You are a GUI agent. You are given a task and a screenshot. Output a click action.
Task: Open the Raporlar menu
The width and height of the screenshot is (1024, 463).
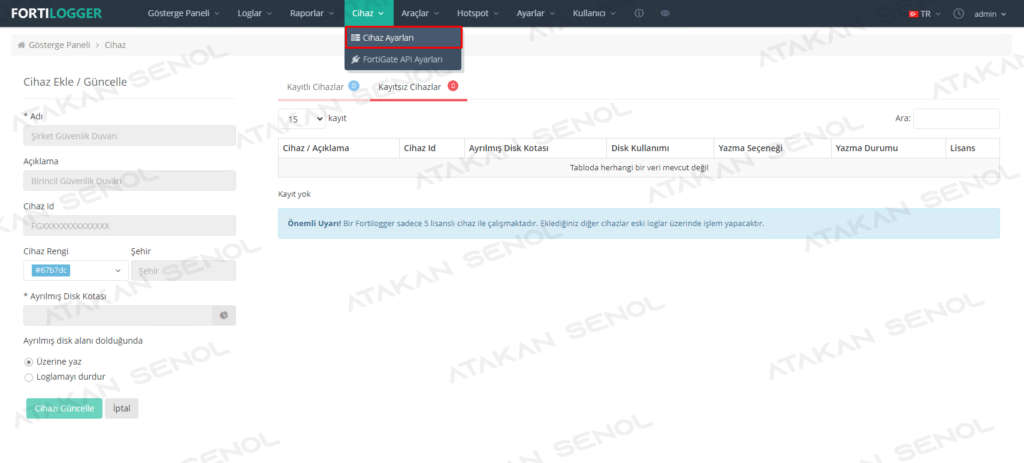[x=312, y=13]
